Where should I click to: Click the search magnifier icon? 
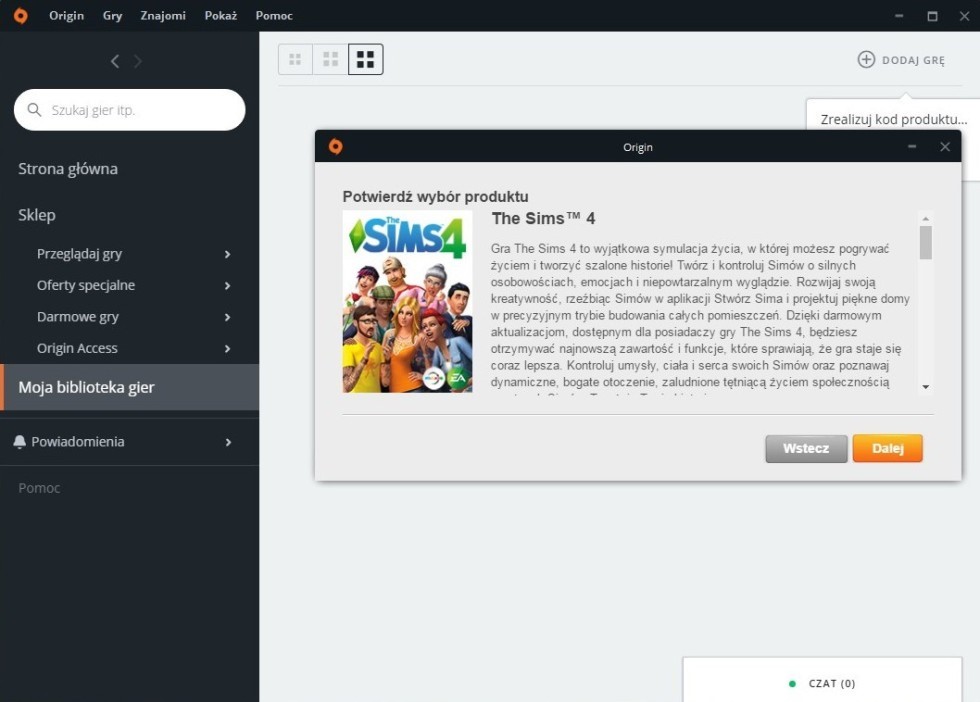34,110
